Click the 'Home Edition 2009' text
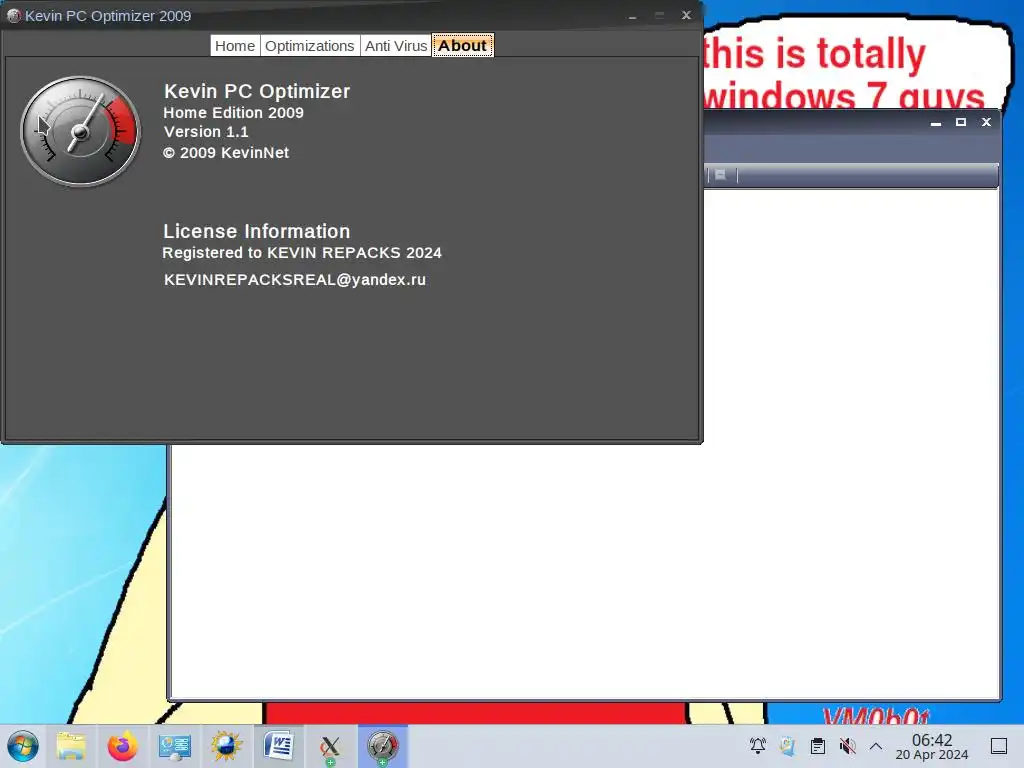Viewport: 1024px width, 768px height. tap(233, 112)
